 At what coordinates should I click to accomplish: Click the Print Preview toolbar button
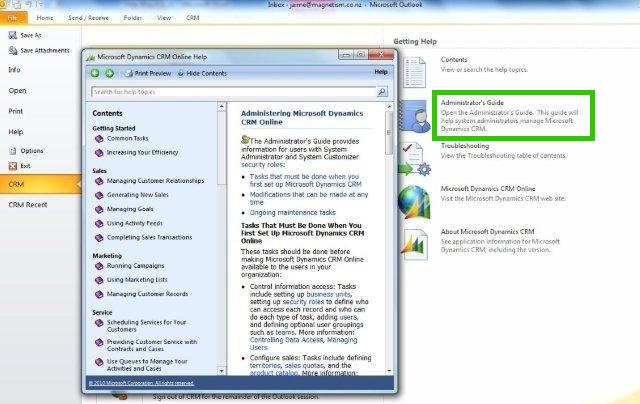[x=150, y=73]
